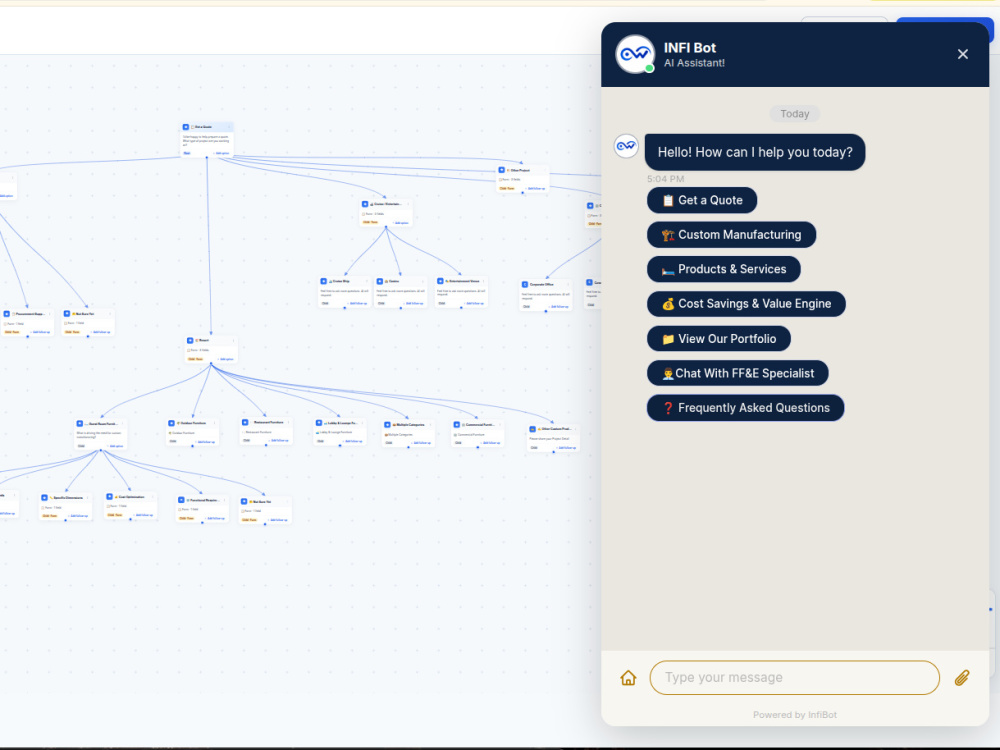This screenshot has width=1000, height=750.
Task: Click the Hello! How can I help message bubble
Action: [x=755, y=152]
